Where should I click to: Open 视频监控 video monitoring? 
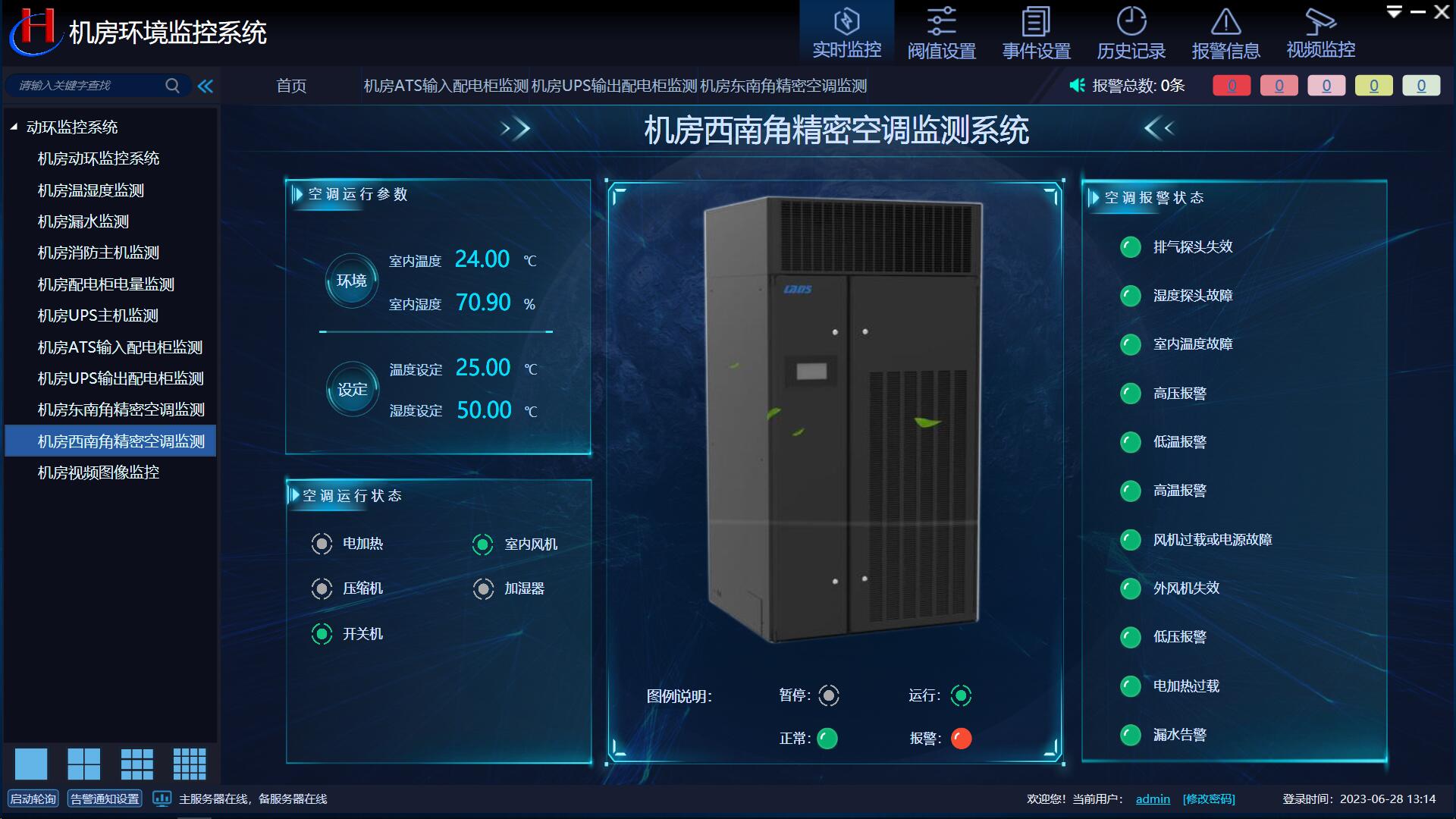pyautogui.click(x=1320, y=33)
